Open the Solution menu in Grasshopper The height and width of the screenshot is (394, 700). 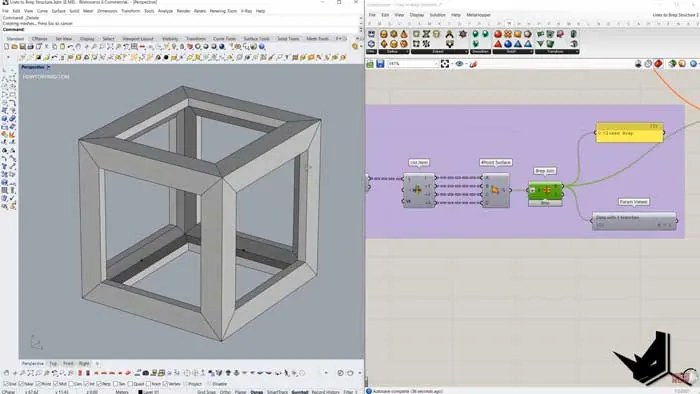pos(438,15)
